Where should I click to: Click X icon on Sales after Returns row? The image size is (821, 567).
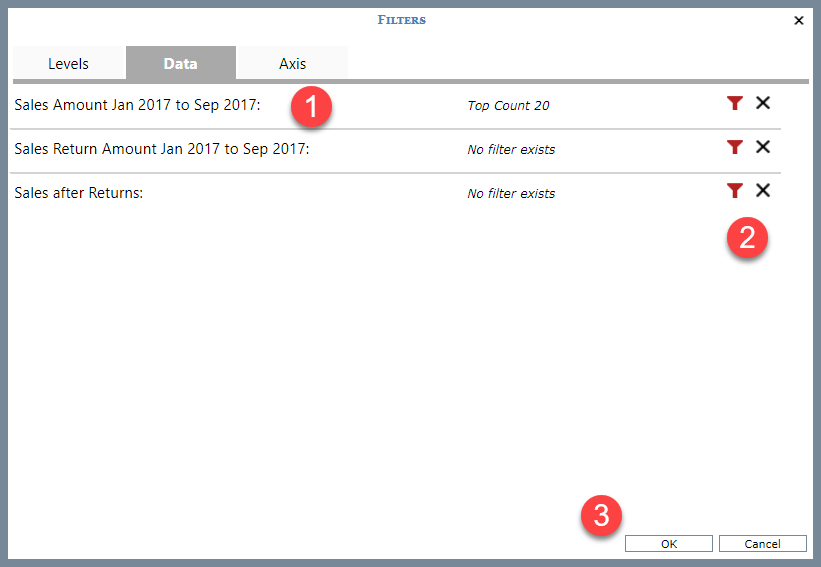click(x=763, y=191)
